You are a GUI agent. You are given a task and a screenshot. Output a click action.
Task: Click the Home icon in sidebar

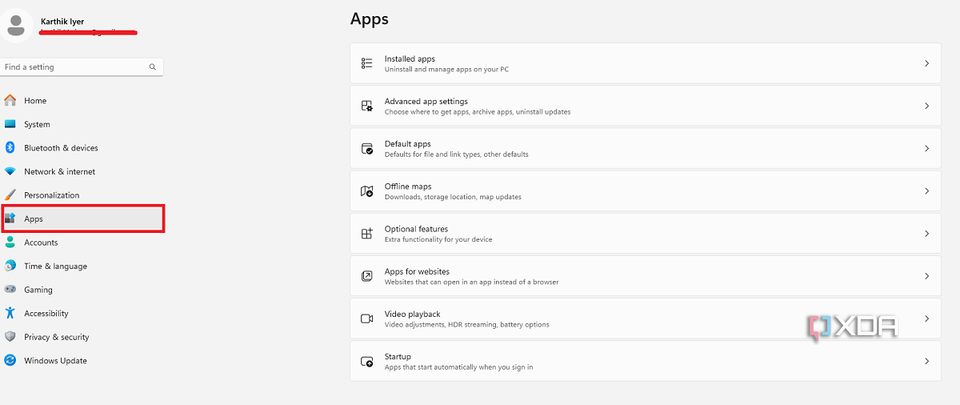[x=10, y=100]
